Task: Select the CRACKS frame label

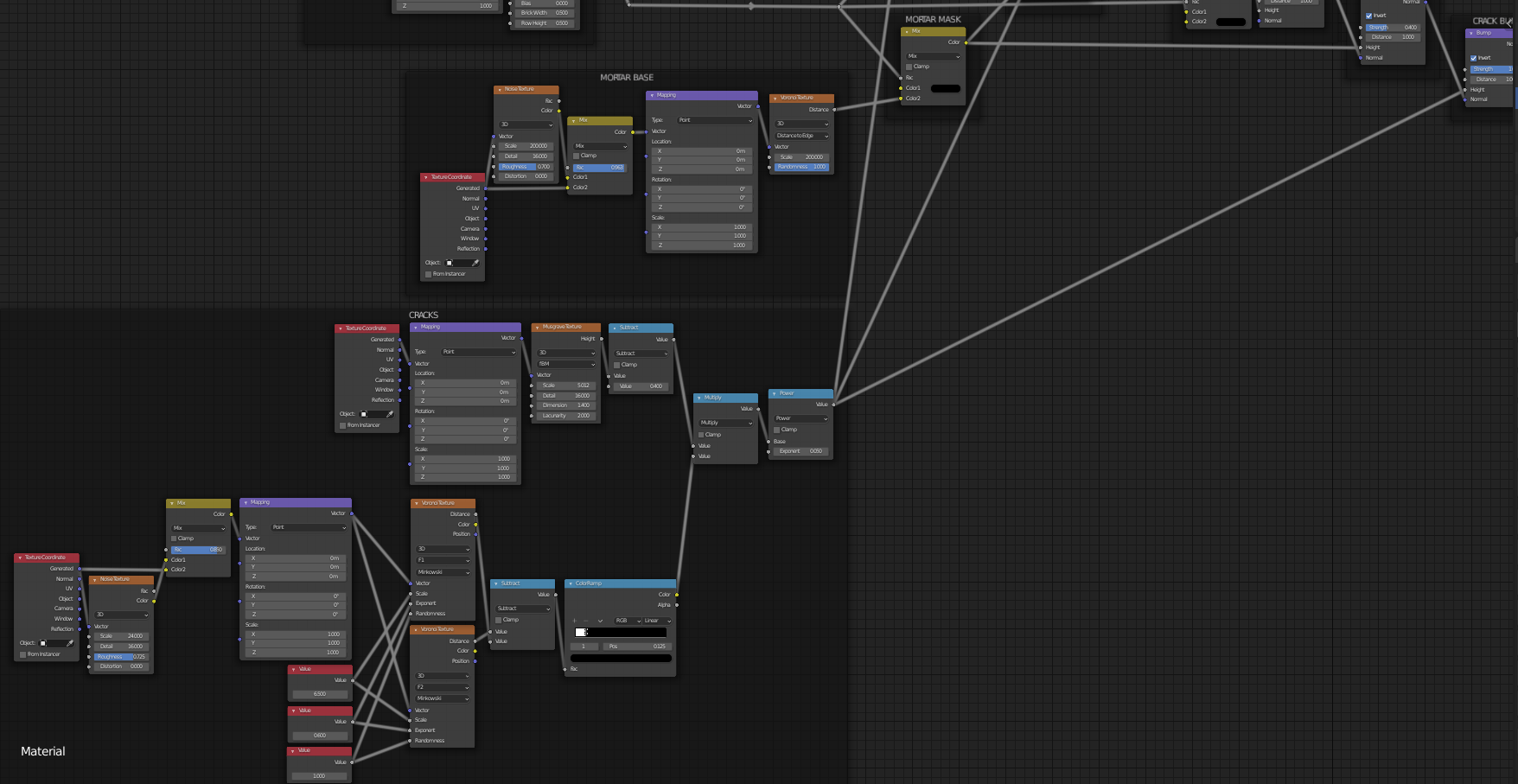Action: [424, 316]
